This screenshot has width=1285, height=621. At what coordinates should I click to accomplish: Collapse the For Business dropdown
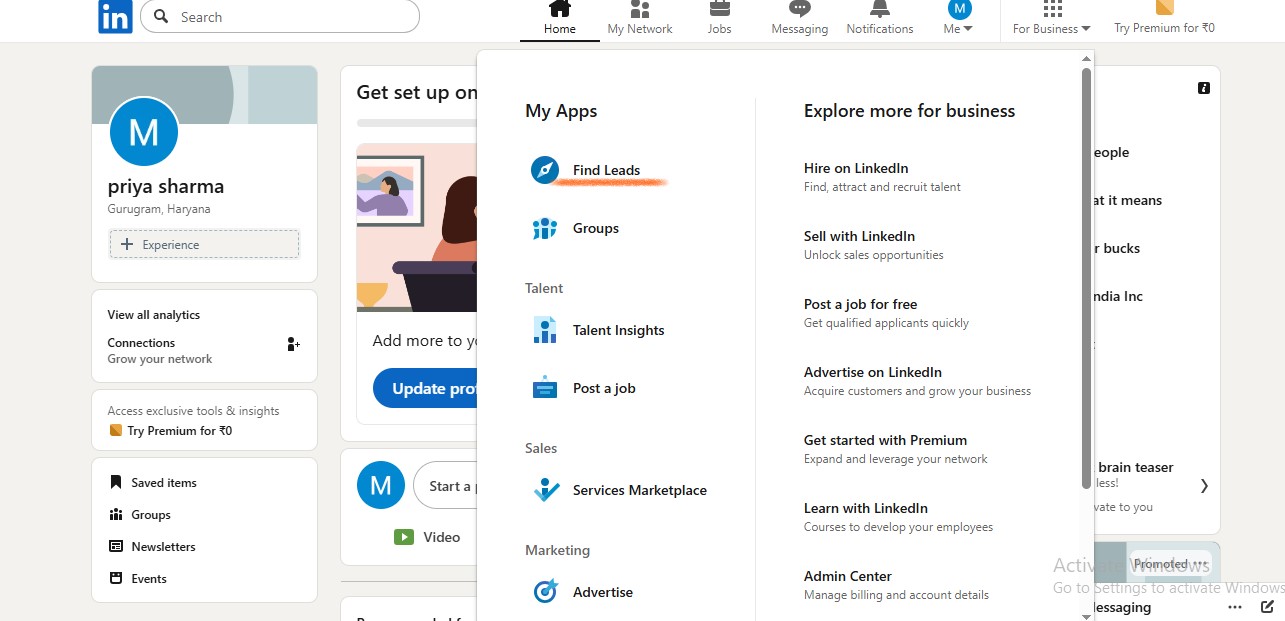pos(1052,29)
